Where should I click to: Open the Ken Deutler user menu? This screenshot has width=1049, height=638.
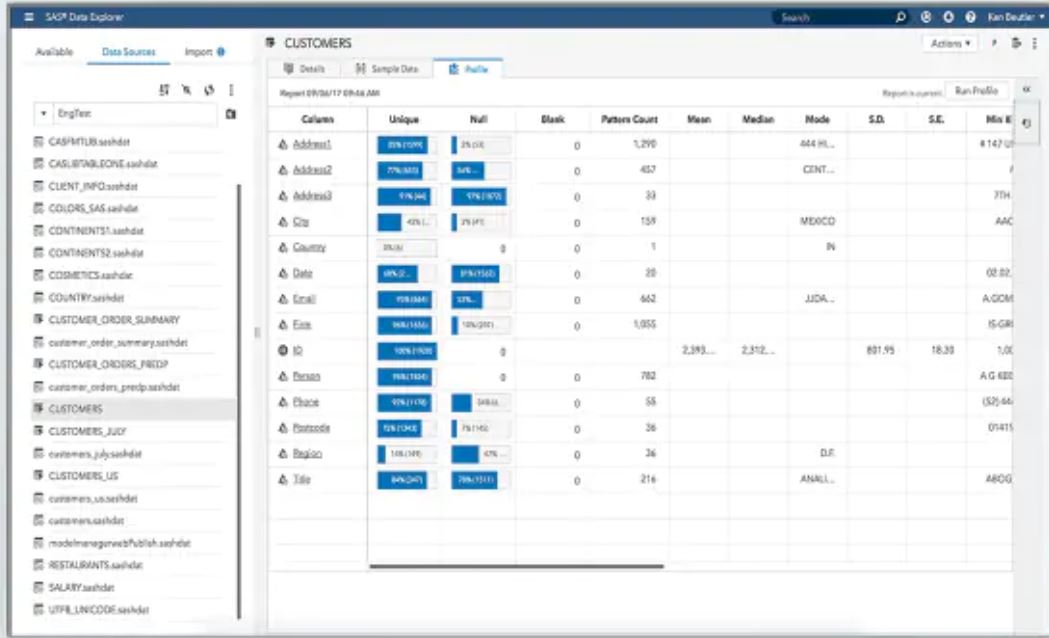pyautogui.click(x=1015, y=17)
